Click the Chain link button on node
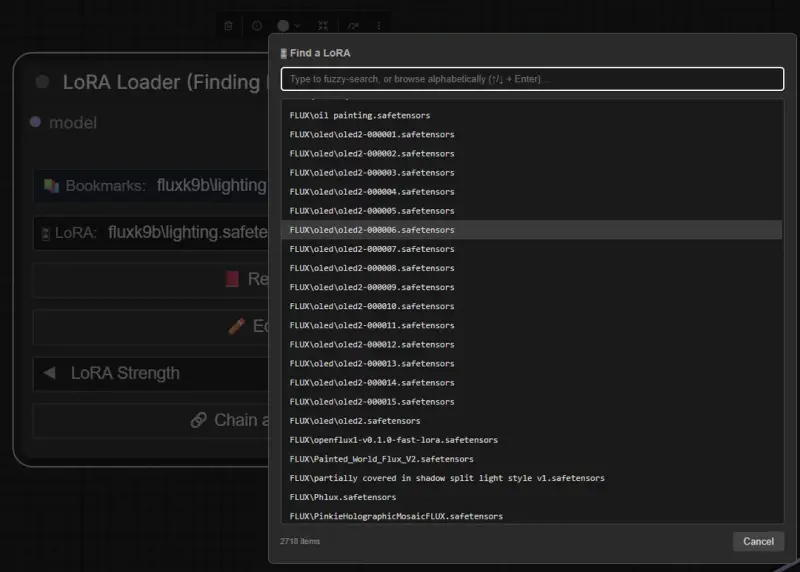 tap(151, 420)
